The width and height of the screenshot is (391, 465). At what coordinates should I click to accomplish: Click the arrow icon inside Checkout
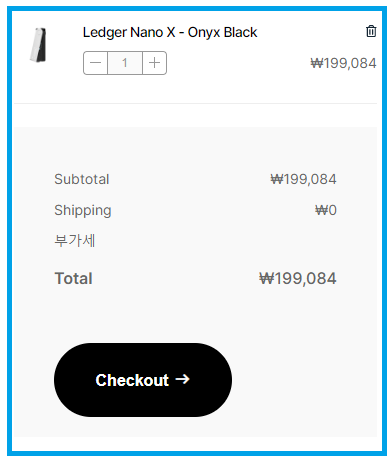click(182, 379)
